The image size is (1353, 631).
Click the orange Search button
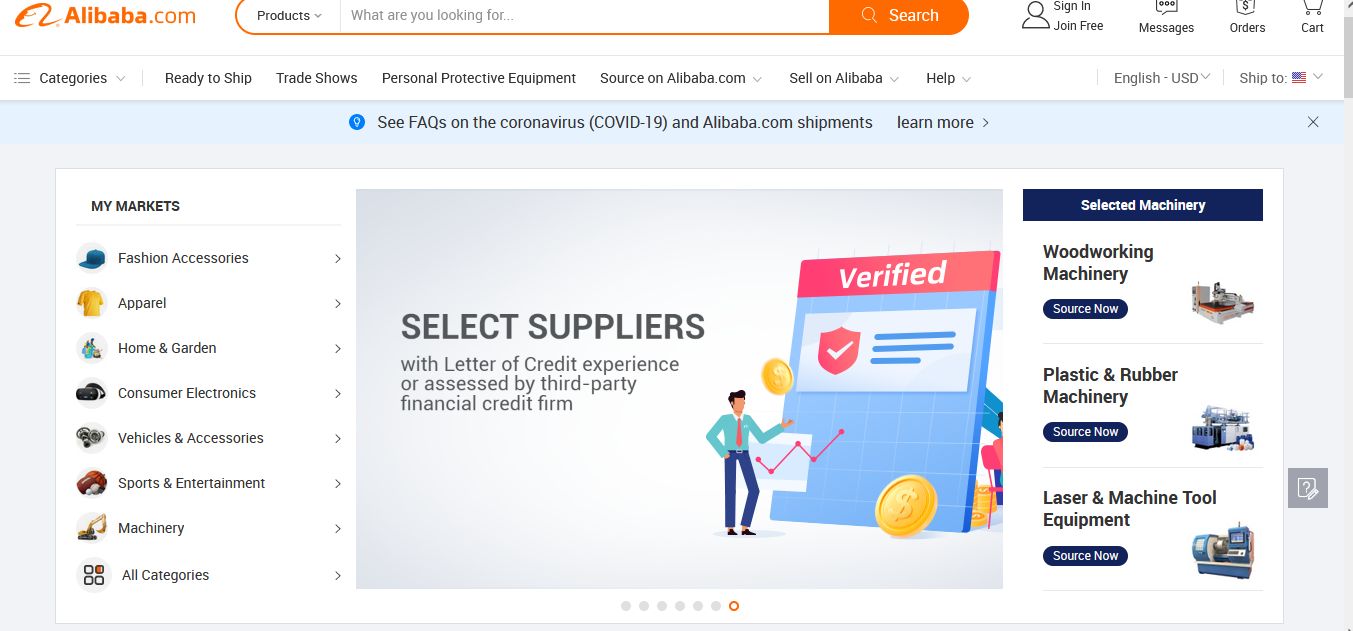(899, 16)
